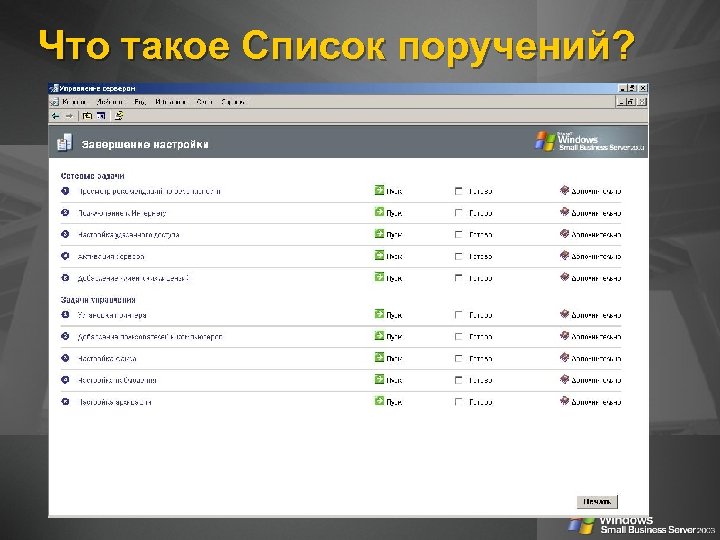Viewport: 720px width, 540px height.
Task: Check Готово for Установка принтера
Action: point(458,315)
